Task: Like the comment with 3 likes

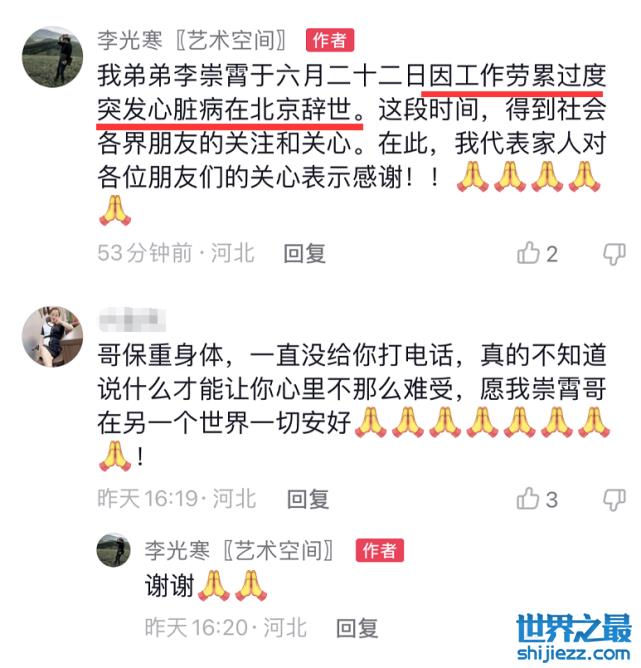Action: [528, 498]
